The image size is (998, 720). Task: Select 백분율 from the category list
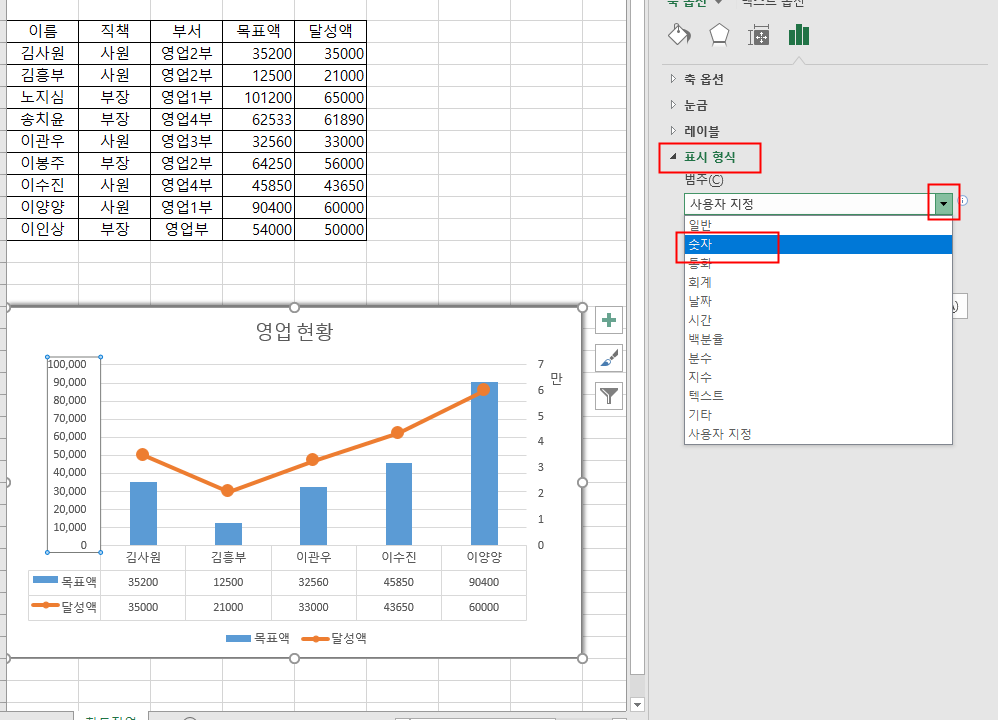point(818,339)
